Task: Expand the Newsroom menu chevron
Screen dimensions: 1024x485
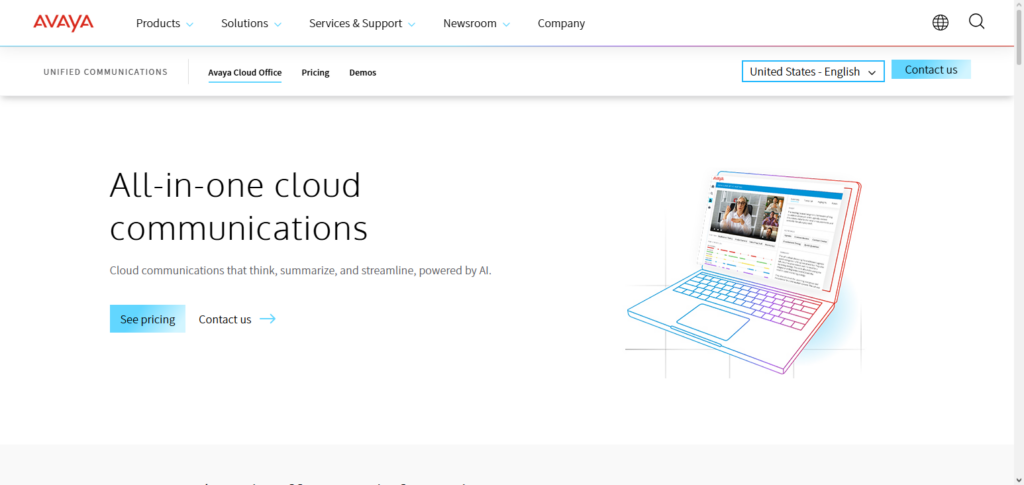Action: pyautogui.click(x=506, y=24)
